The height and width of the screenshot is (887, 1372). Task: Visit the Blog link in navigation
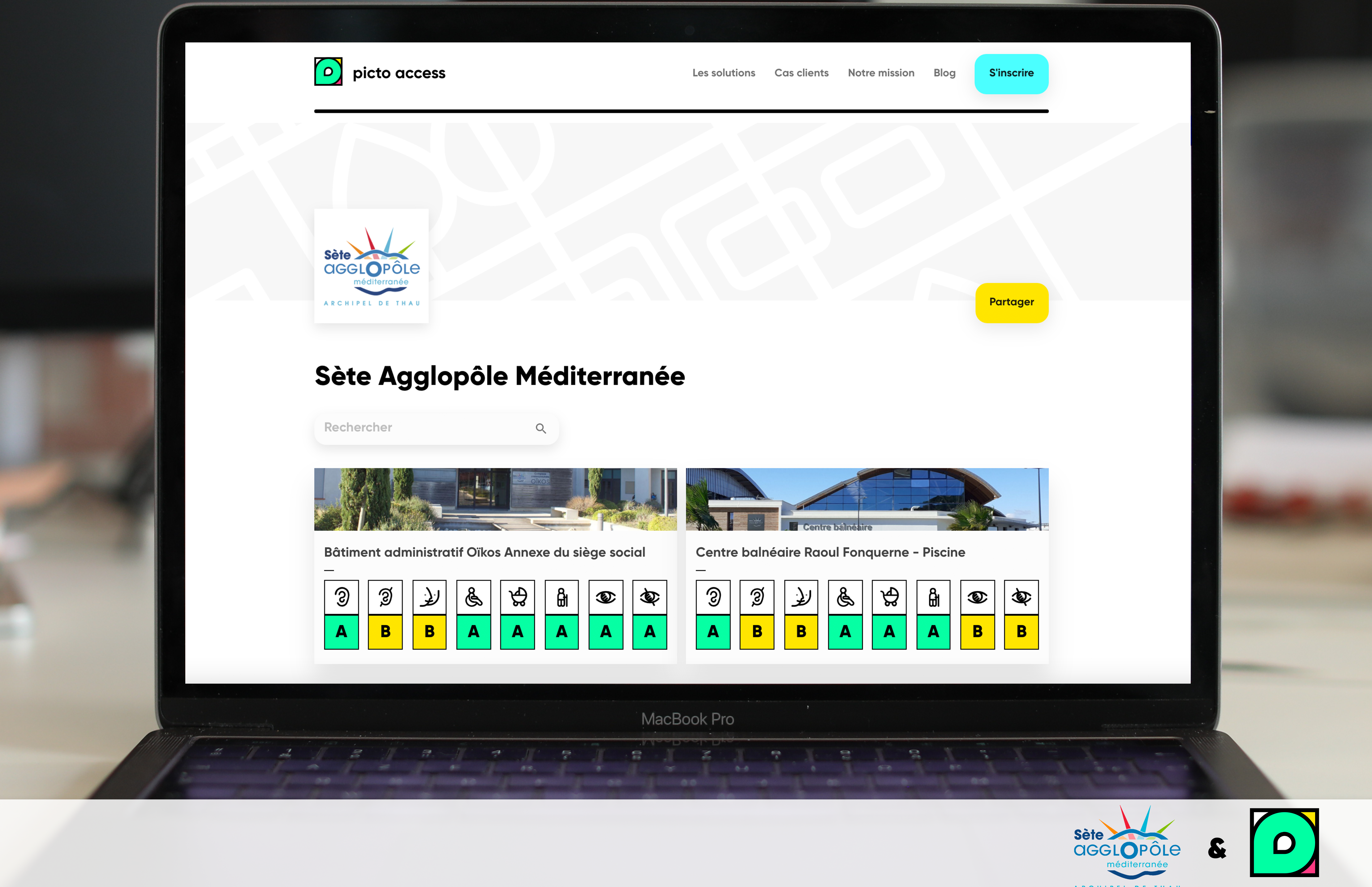944,73
